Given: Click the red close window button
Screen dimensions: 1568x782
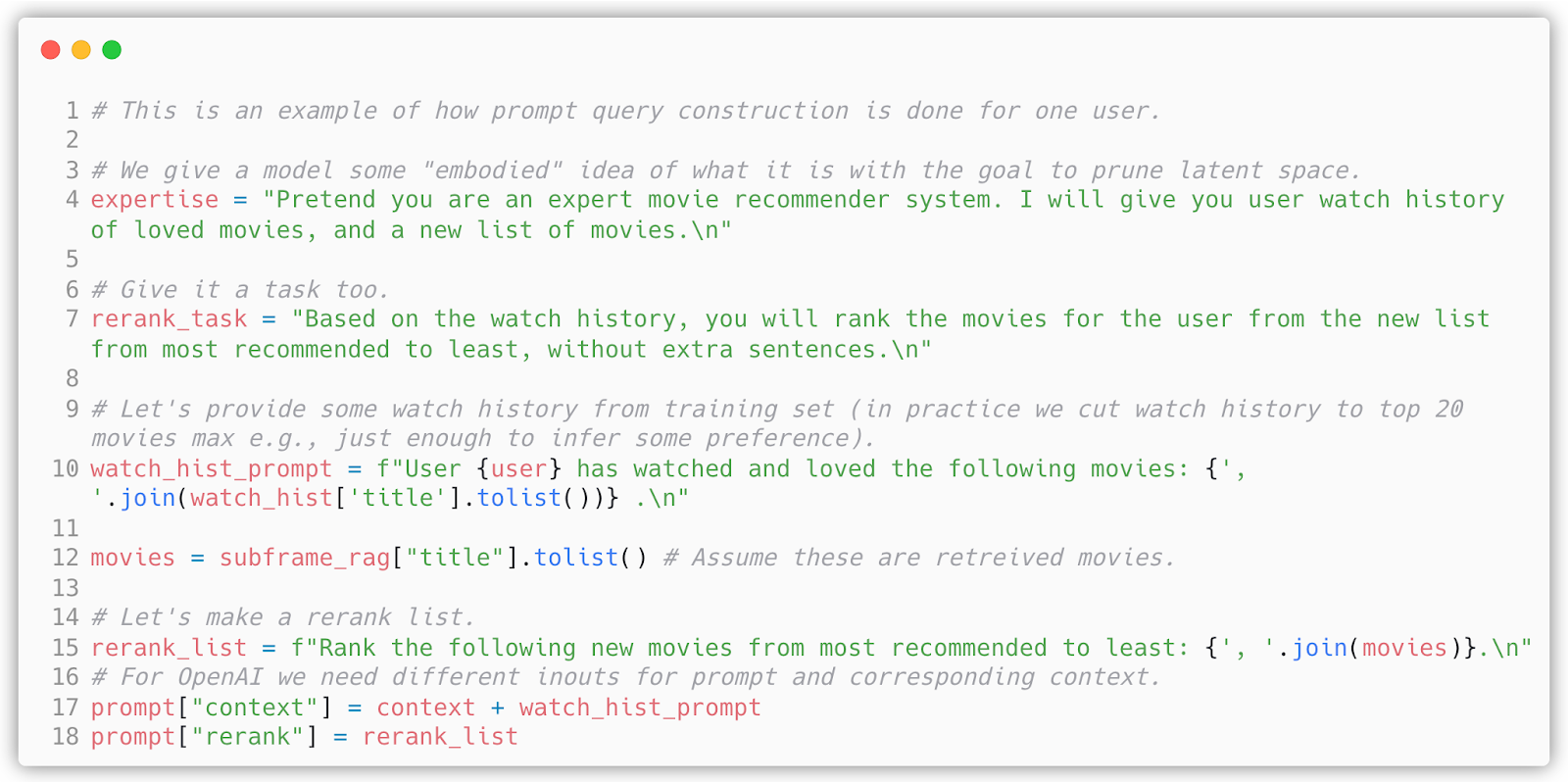Looking at the screenshot, I should (51, 50).
